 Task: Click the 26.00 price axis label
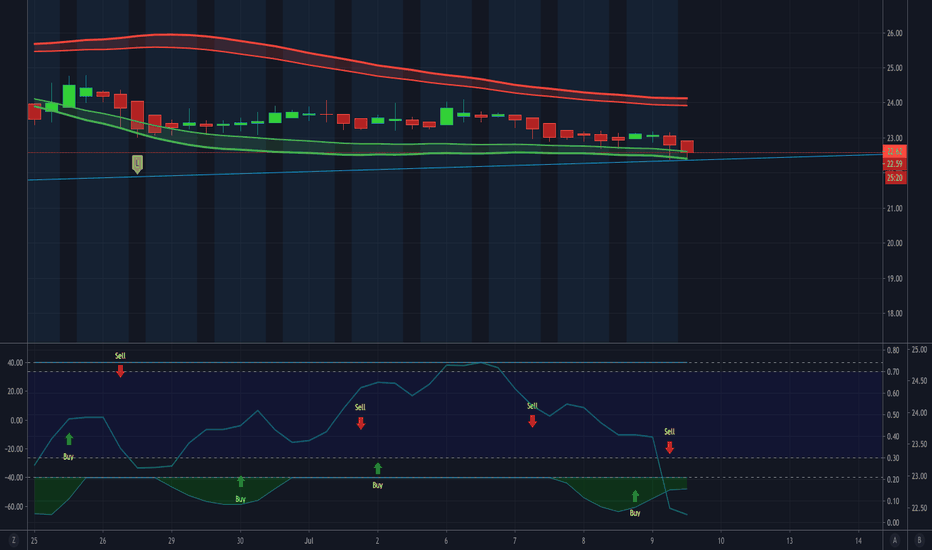pyautogui.click(x=895, y=33)
